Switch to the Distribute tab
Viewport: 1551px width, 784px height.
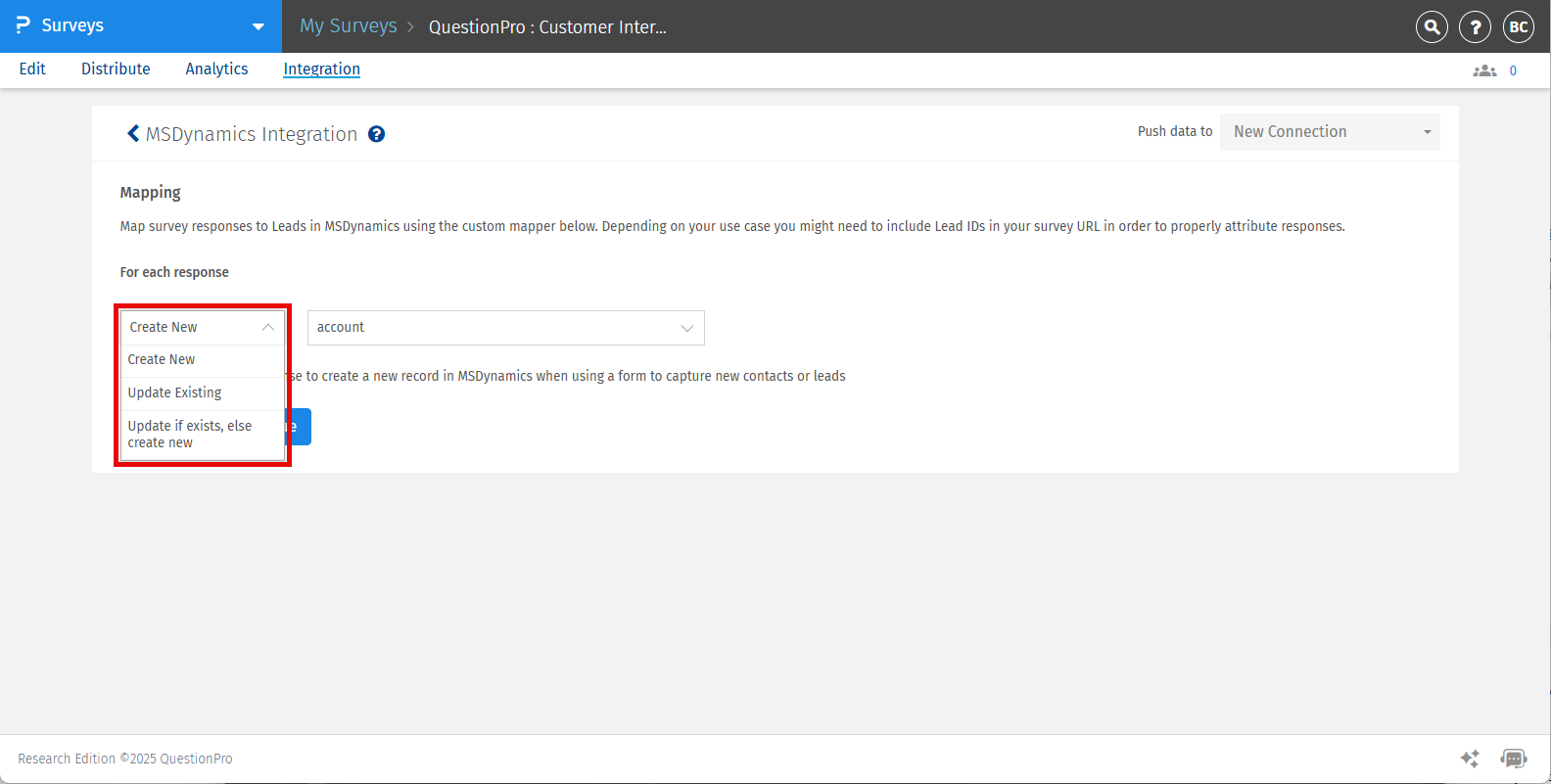click(116, 69)
